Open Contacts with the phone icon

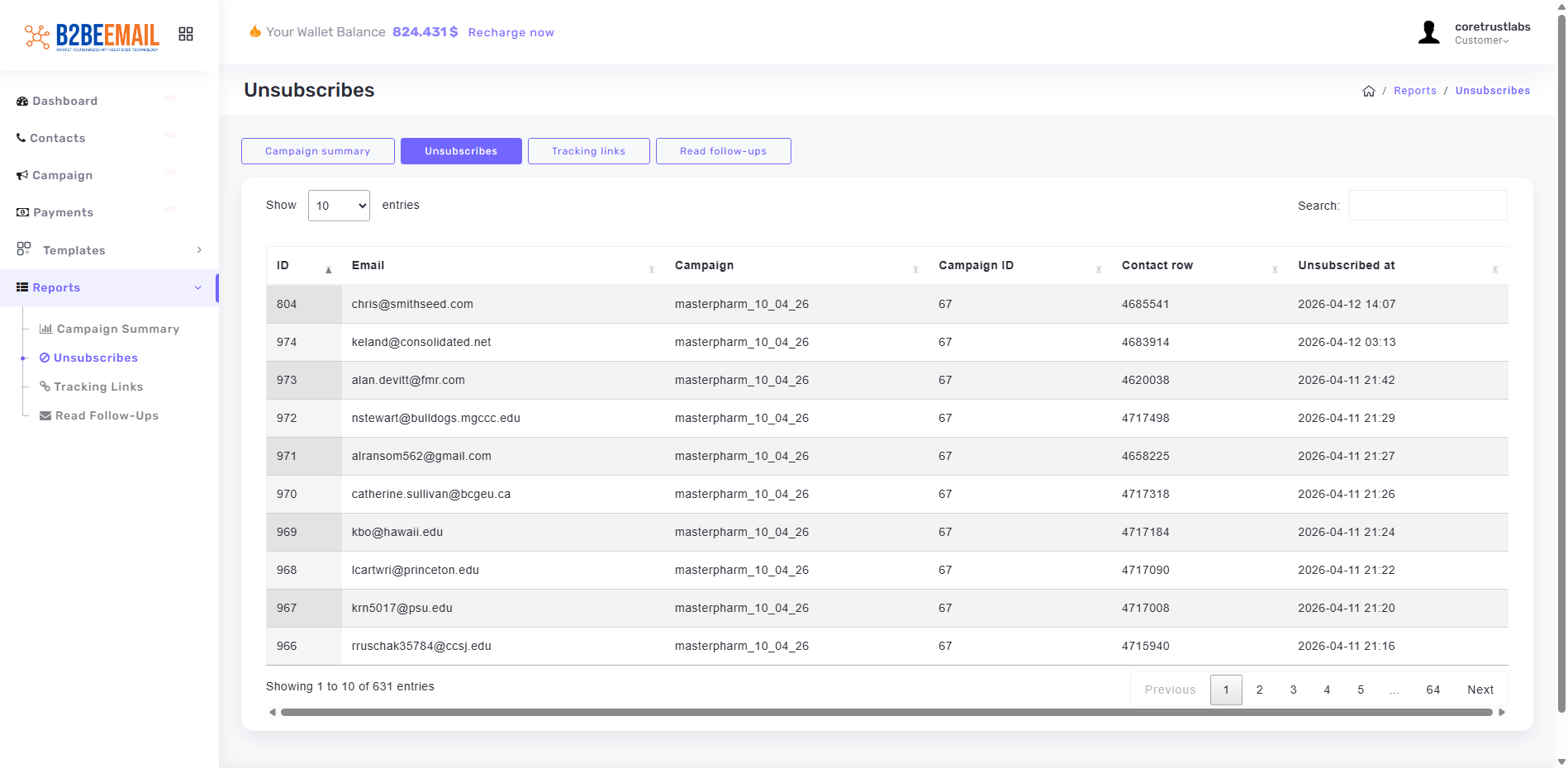point(57,138)
